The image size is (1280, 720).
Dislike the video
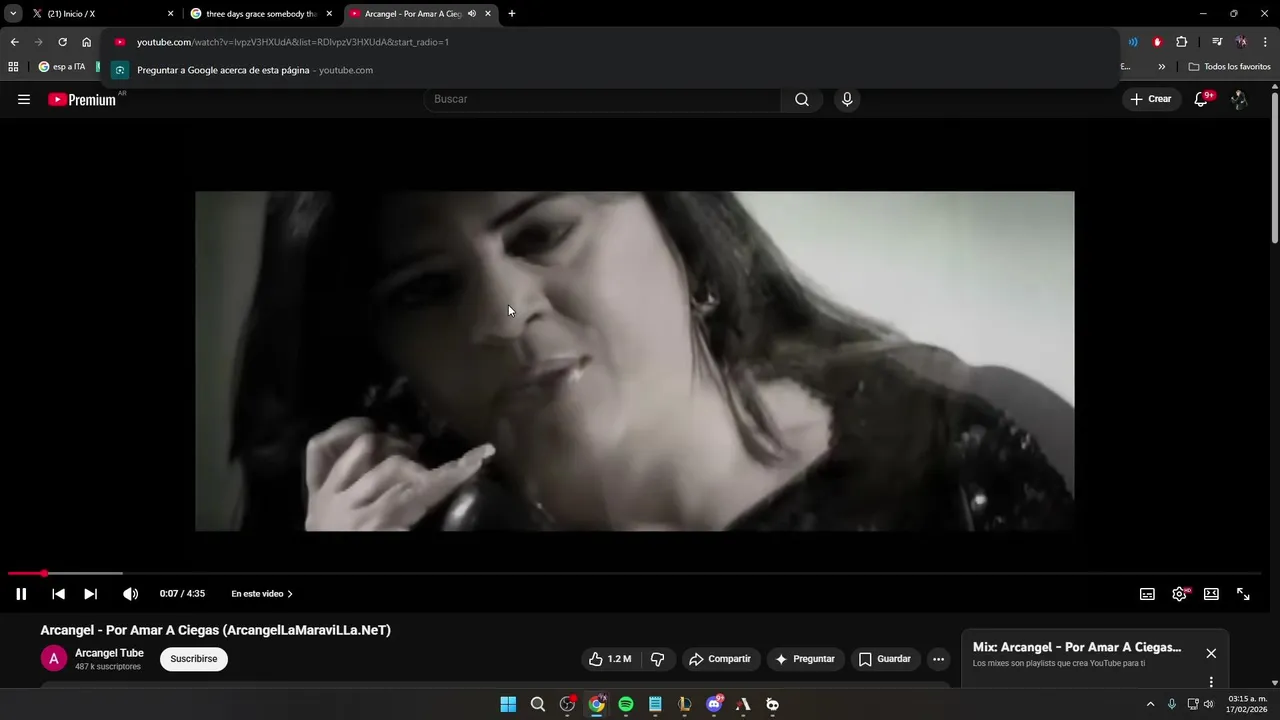[657, 659]
